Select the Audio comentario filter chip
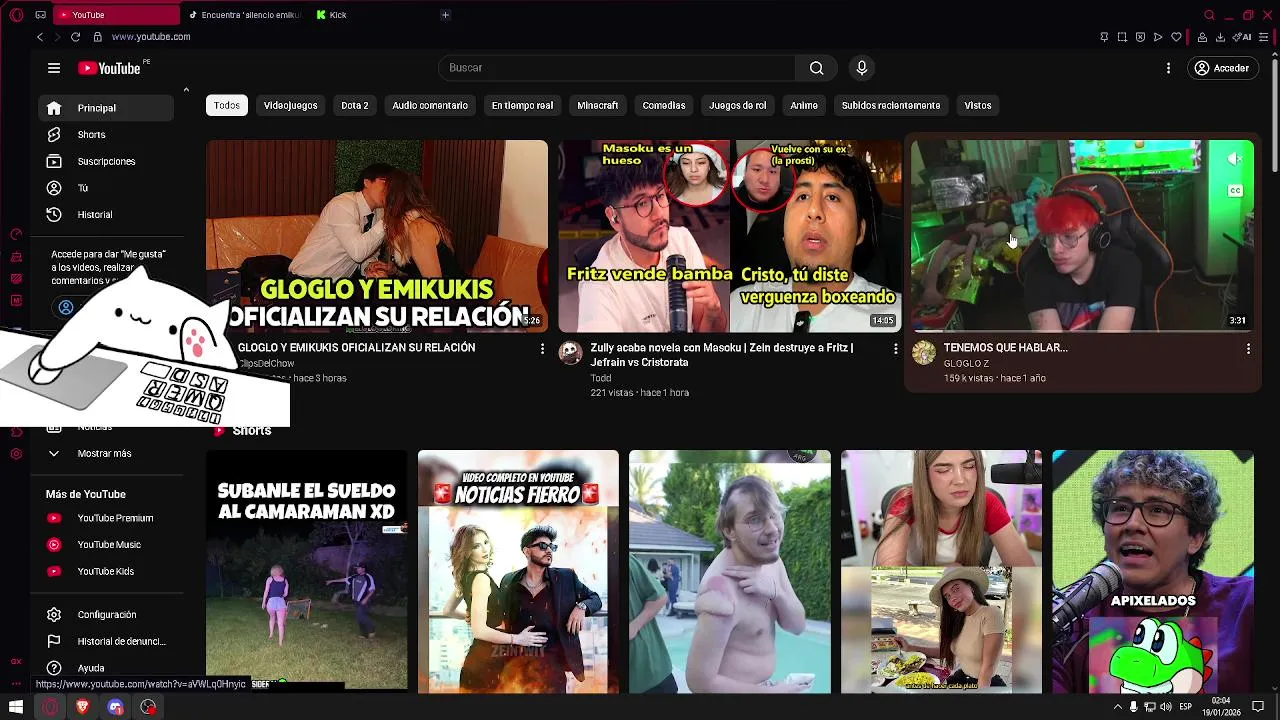1280x720 pixels. point(430,105)
